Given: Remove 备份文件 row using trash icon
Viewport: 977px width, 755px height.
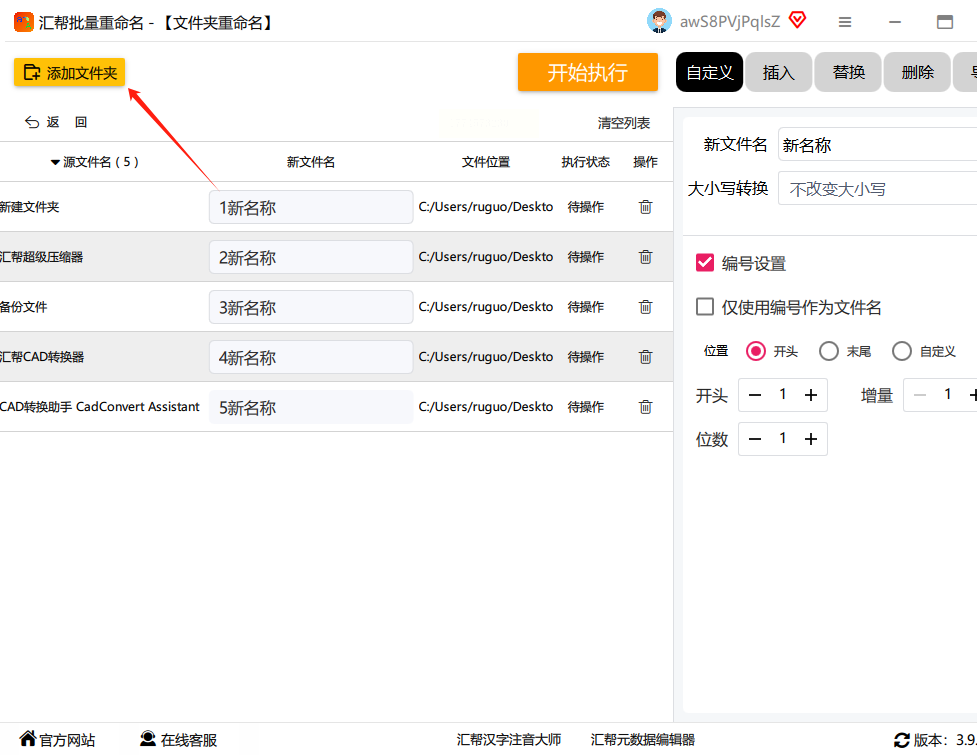Looking at the screenshot, I should click(x=645, y=307).
